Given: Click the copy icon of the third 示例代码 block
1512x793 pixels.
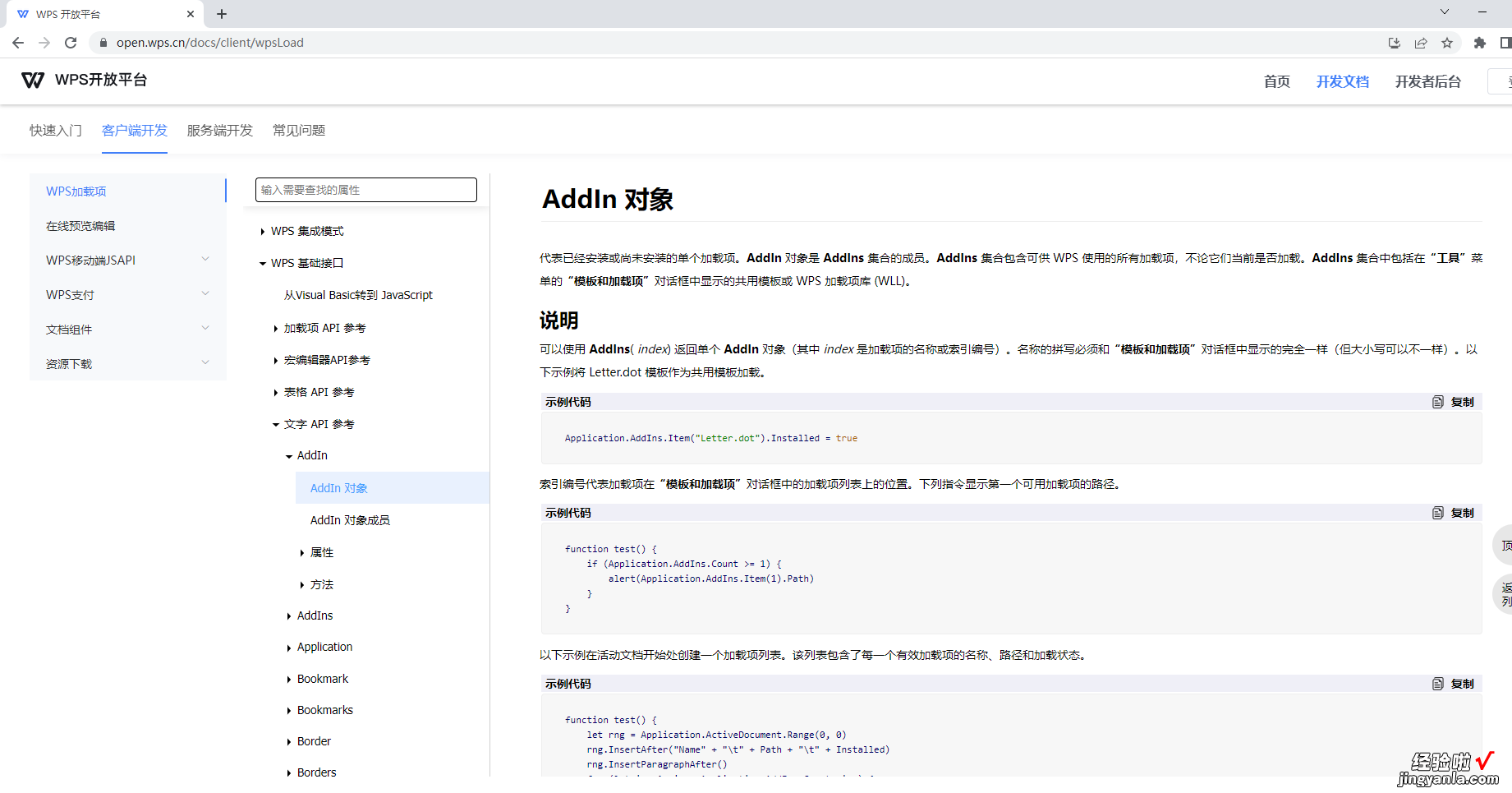Looking at the screenshot, I should pos(1438,684).
